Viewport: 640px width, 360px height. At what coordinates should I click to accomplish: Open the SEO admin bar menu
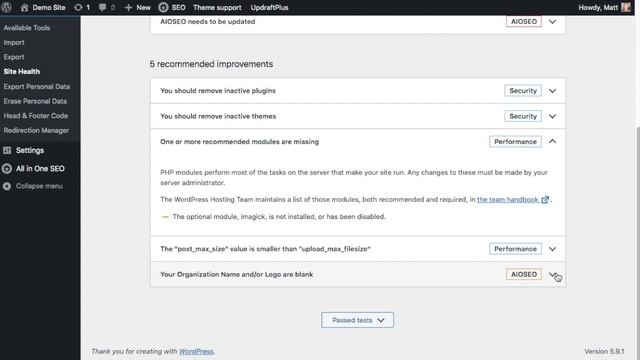[172, 7]
